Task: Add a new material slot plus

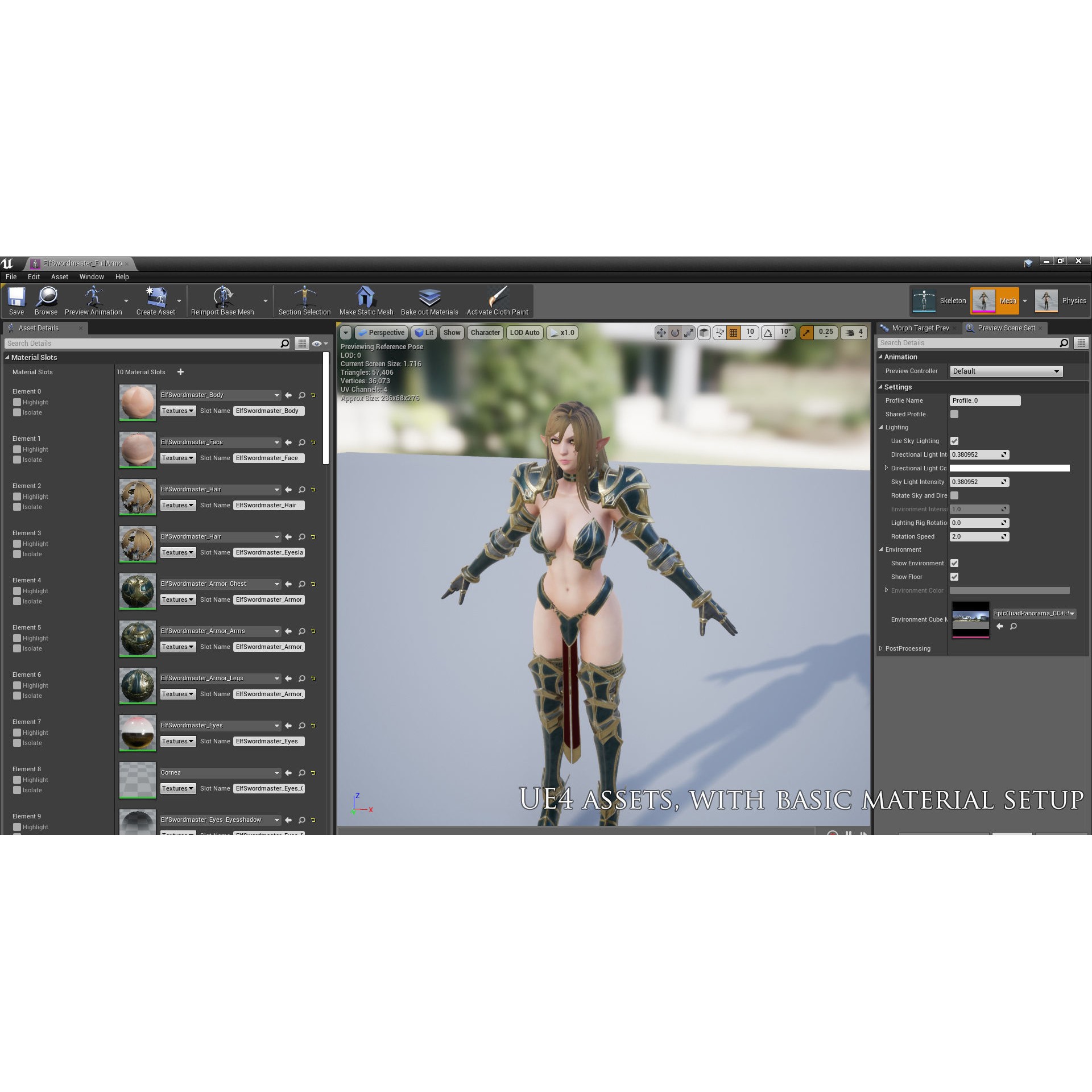Action: point(180,372)
